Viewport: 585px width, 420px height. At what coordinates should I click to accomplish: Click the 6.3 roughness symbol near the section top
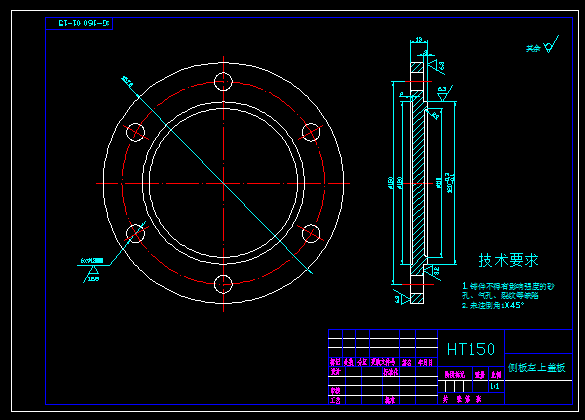[436, 66]
